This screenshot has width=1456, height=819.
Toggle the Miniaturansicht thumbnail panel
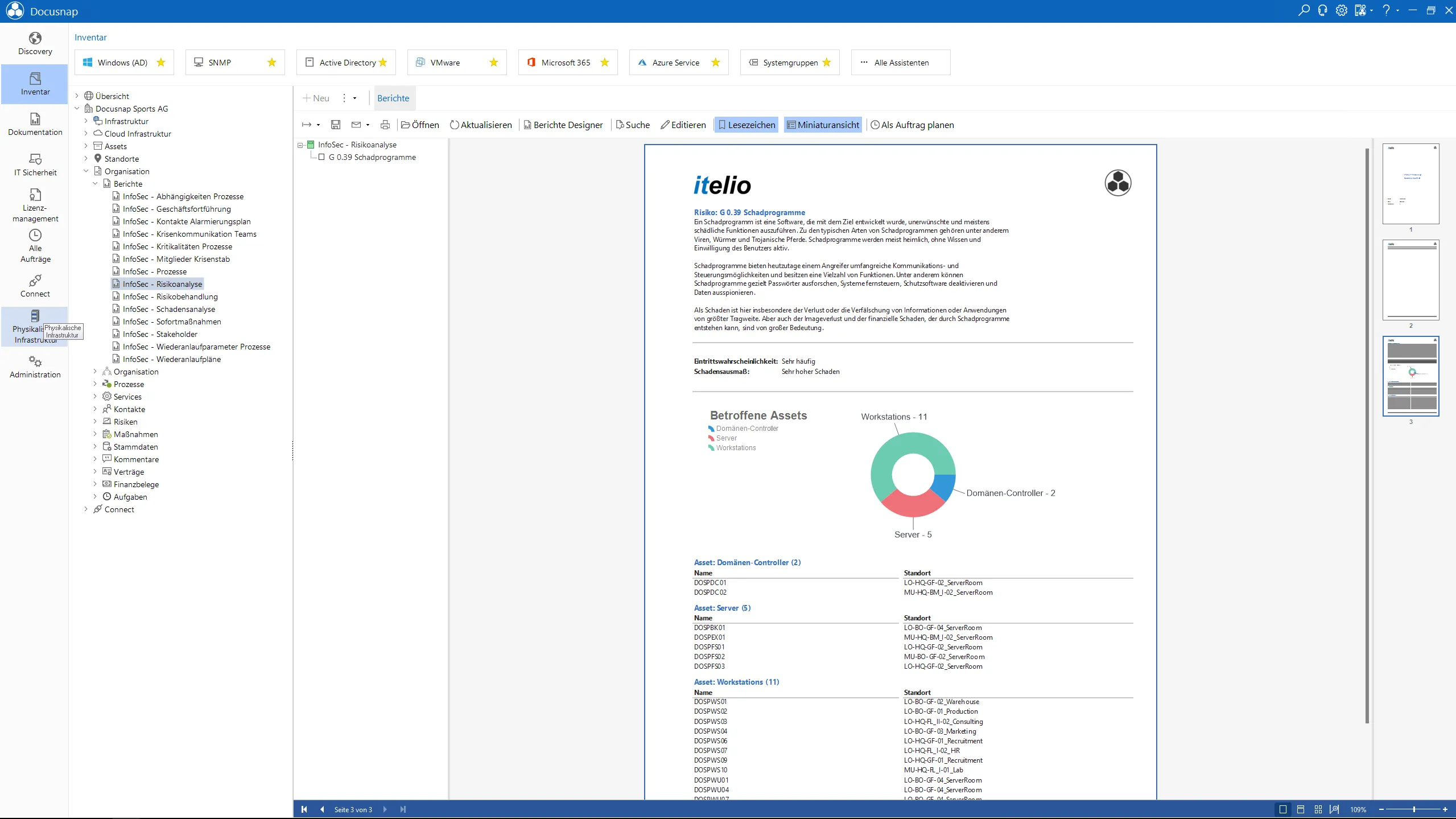823,125
